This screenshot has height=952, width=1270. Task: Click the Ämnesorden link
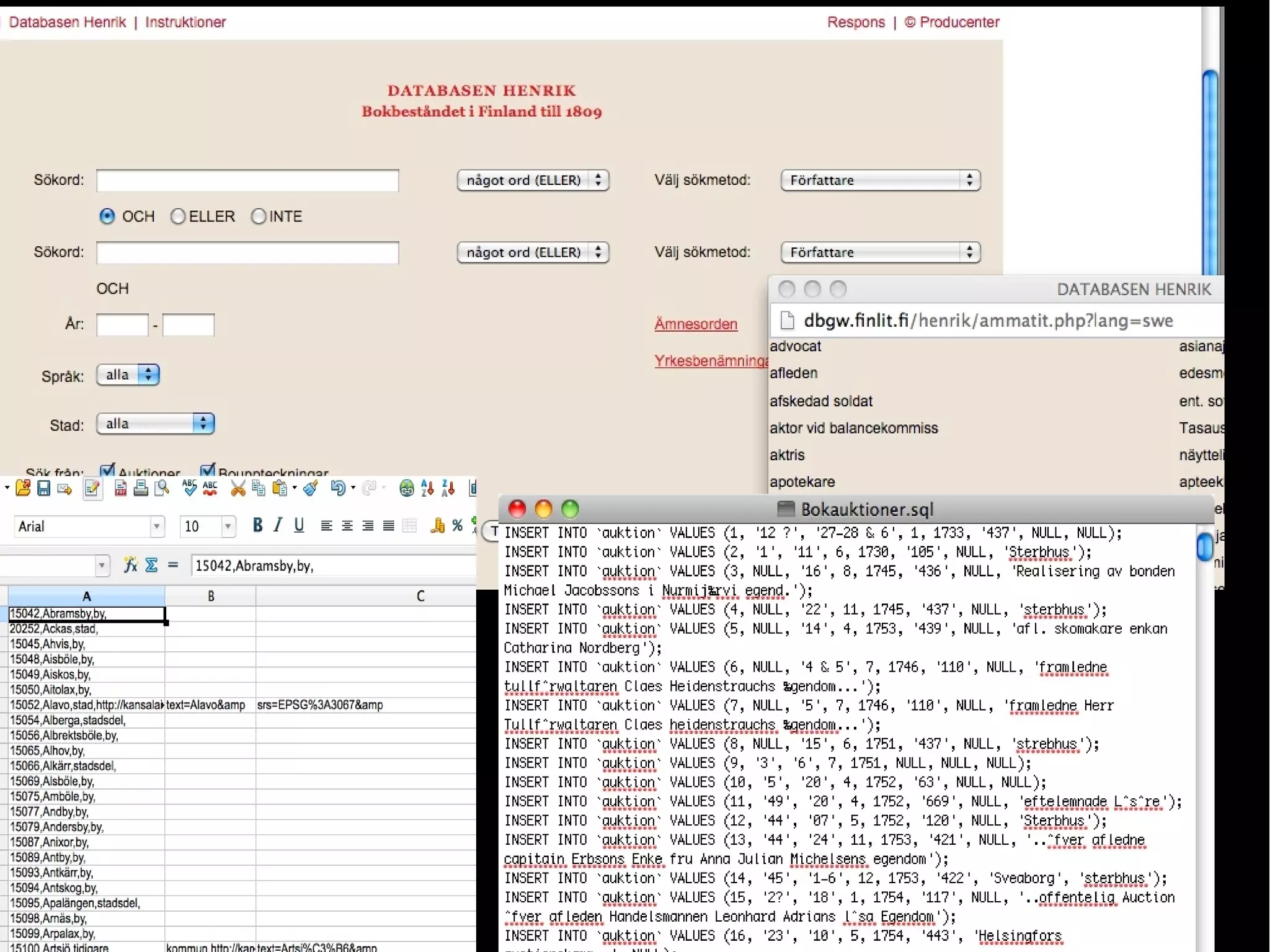696,324
